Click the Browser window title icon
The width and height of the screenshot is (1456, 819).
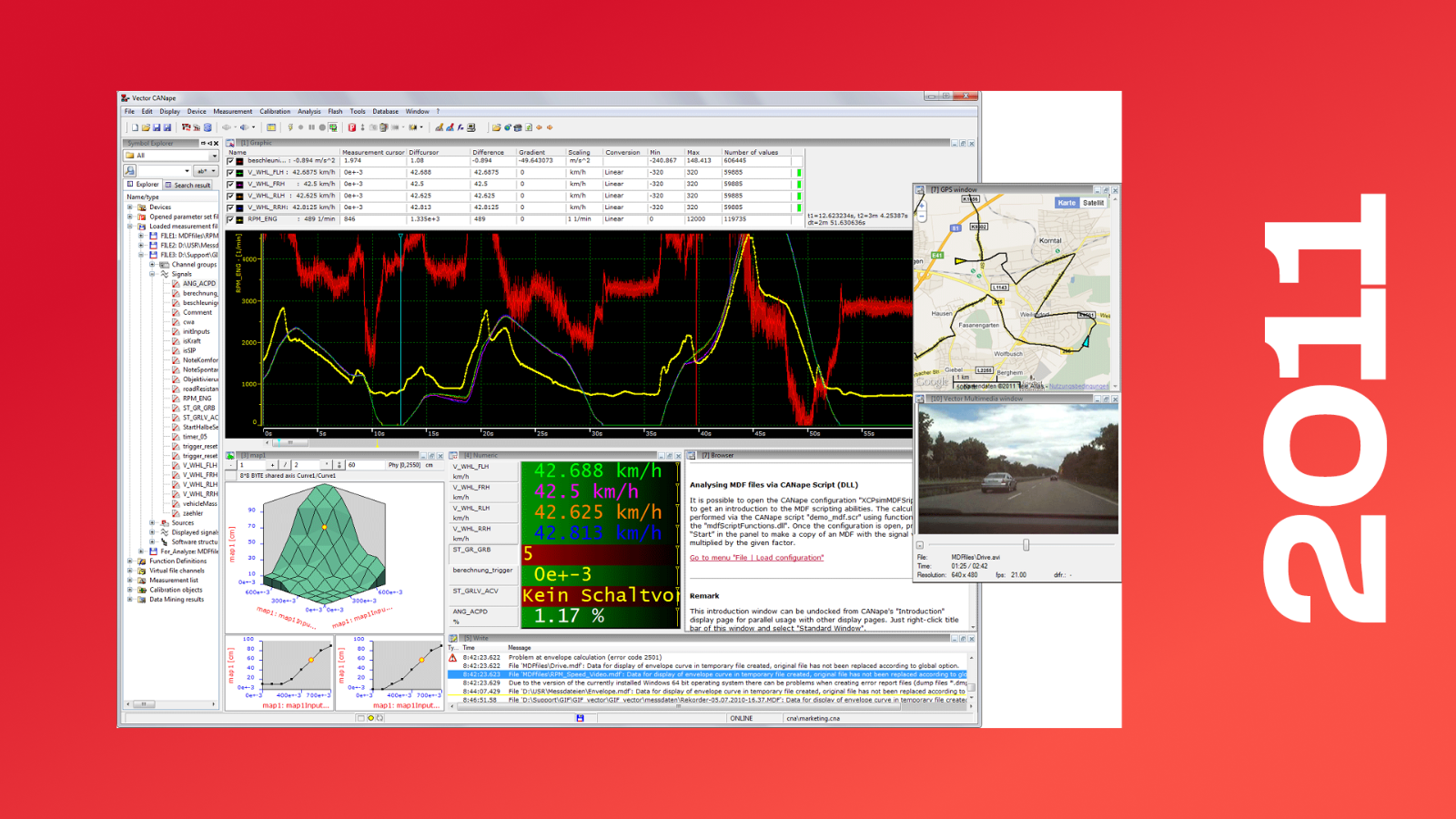(693, 455)
